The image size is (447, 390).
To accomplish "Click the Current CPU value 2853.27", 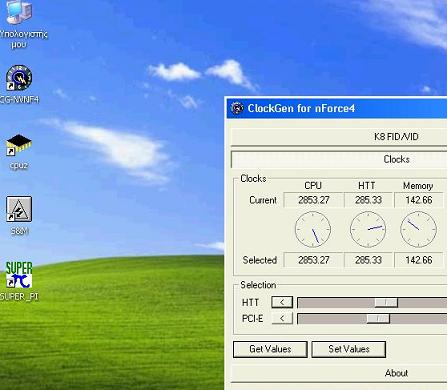I will click(314, 200).
